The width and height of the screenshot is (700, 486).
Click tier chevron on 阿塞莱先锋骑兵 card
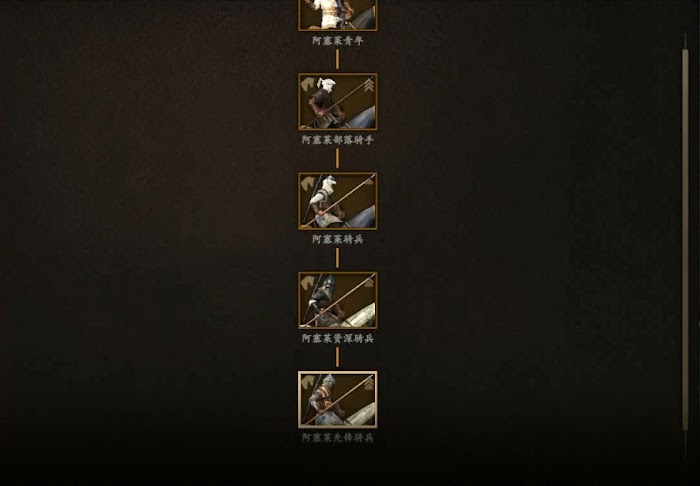(368, 382)
